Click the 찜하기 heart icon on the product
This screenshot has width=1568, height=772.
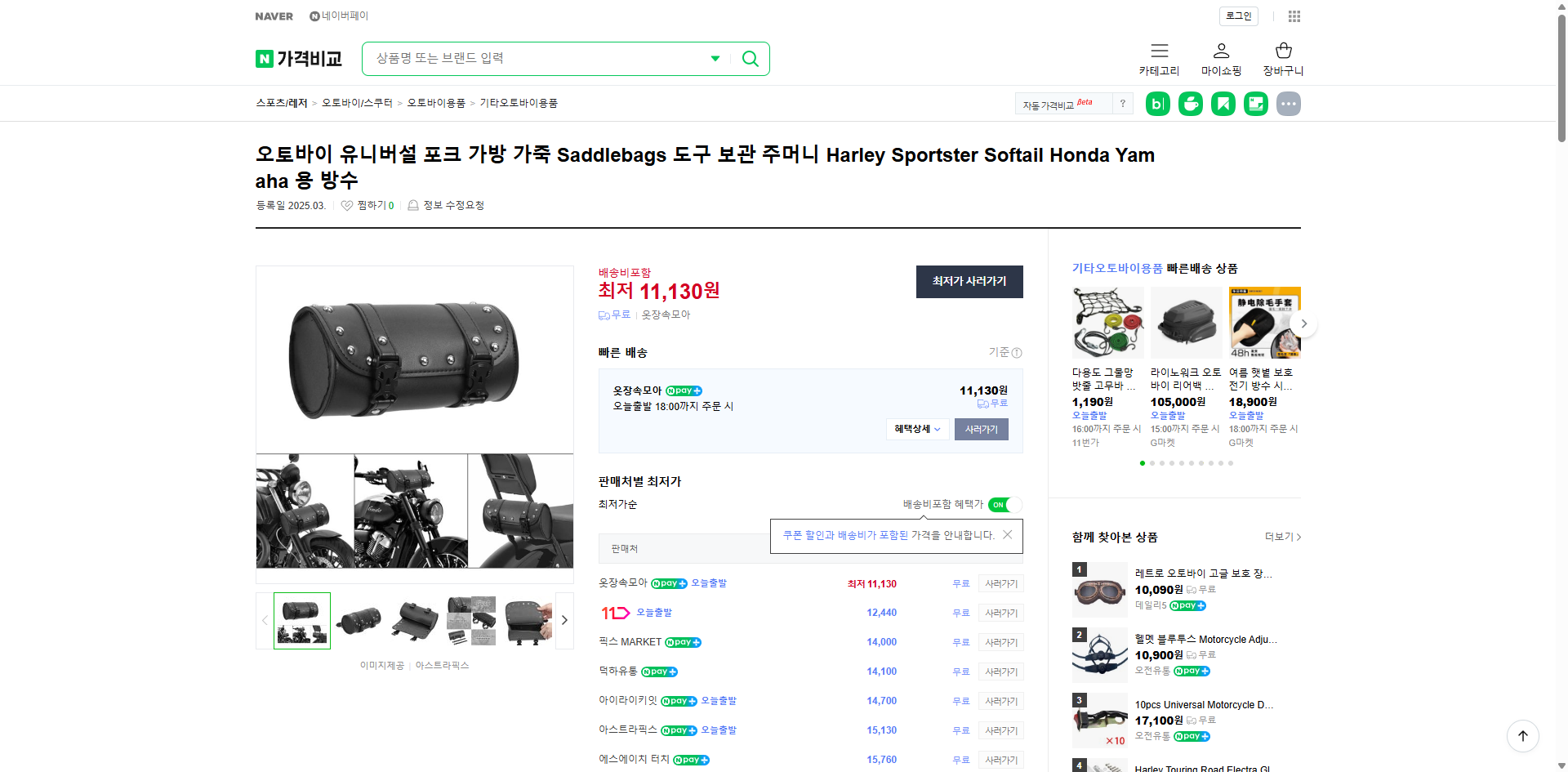click(x=346, y=205)
